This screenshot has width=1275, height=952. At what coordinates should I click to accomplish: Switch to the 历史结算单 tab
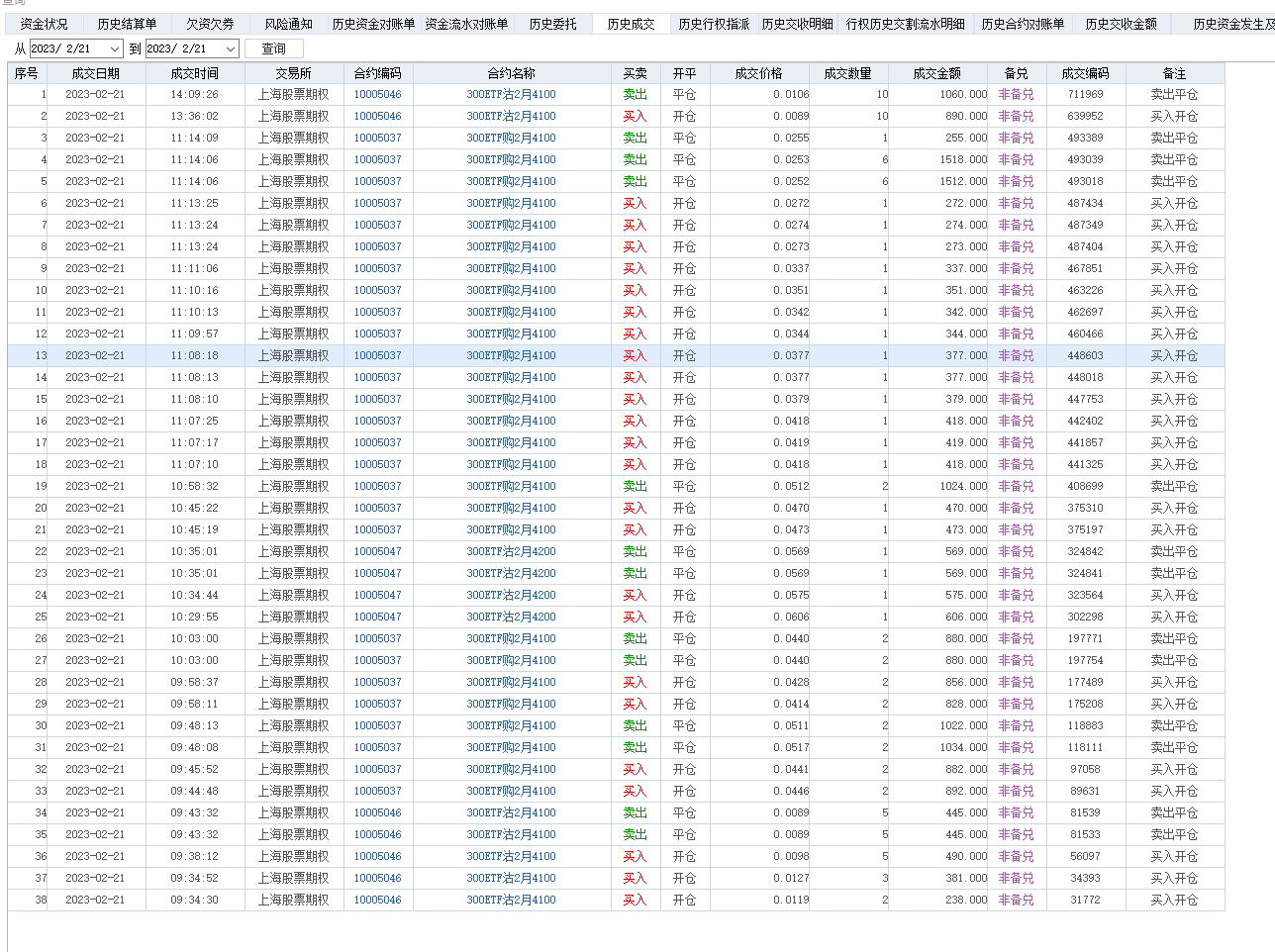point(127,24)
